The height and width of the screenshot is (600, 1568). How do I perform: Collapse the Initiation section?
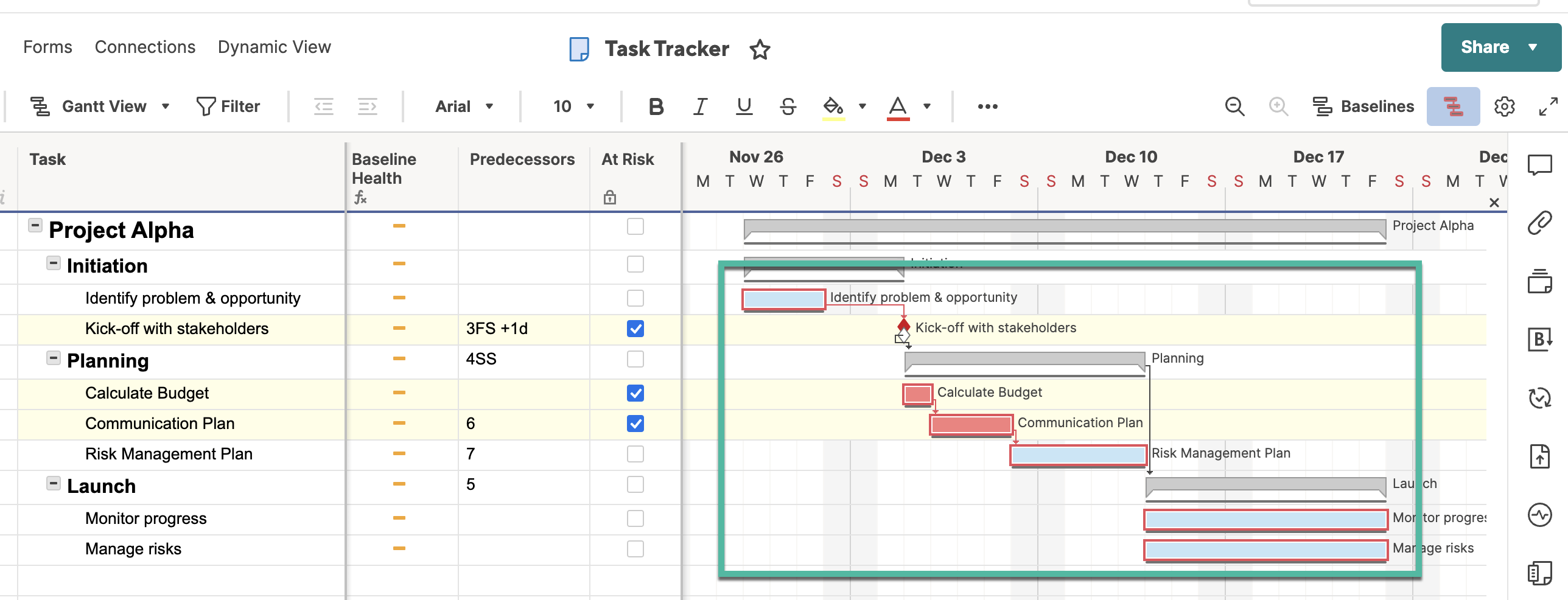(x=54, y=263)
